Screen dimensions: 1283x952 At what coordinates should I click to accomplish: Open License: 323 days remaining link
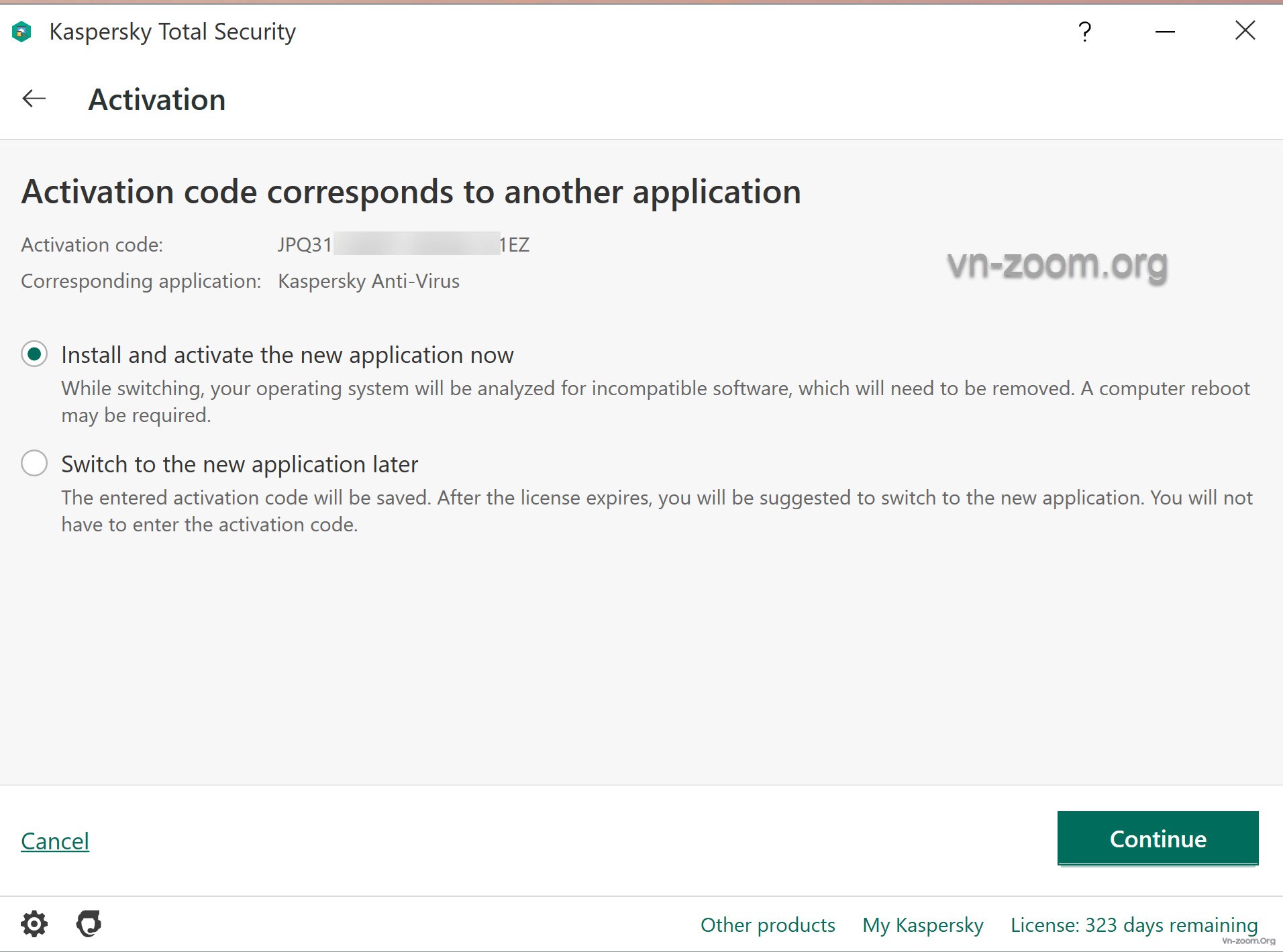click(x=1134, y=925)
